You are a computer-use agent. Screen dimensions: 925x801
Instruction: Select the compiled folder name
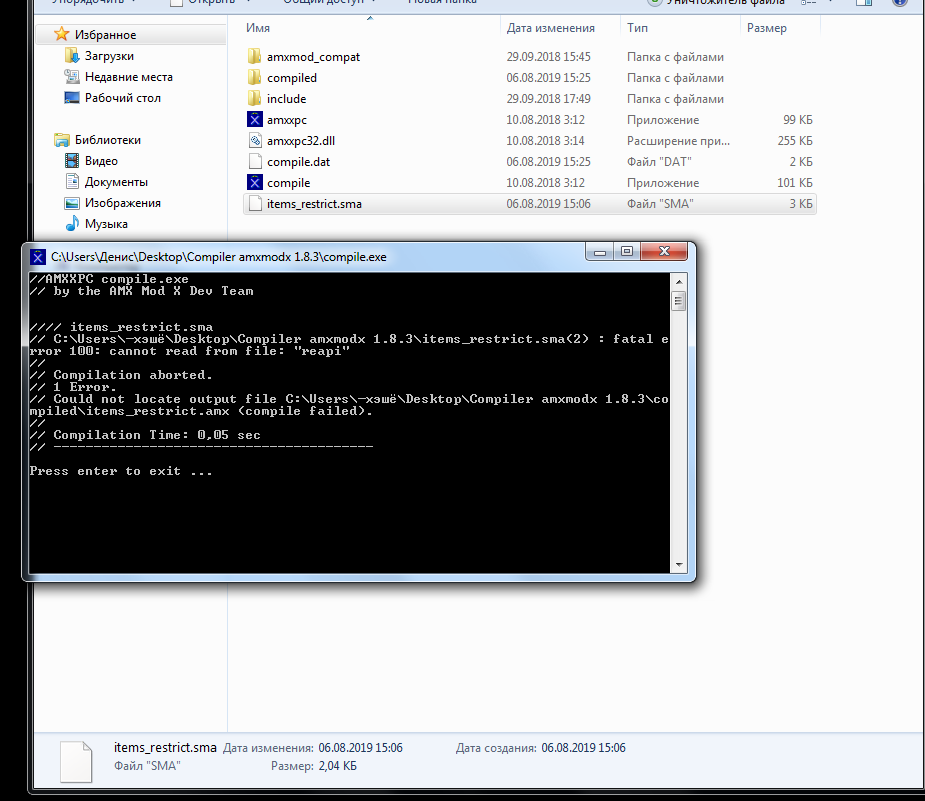pos(292,78)
